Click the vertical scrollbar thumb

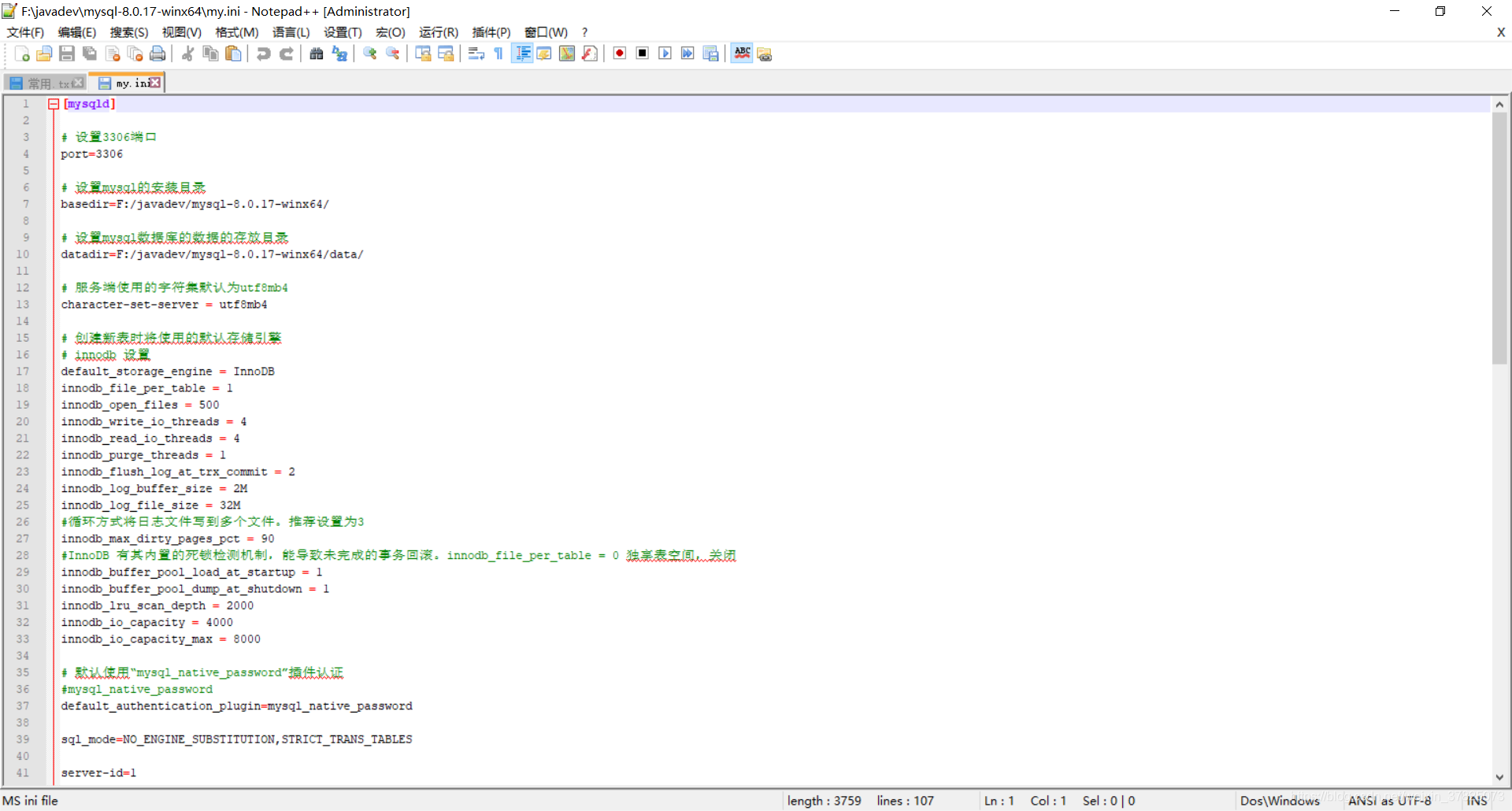tap(1499, 238)
